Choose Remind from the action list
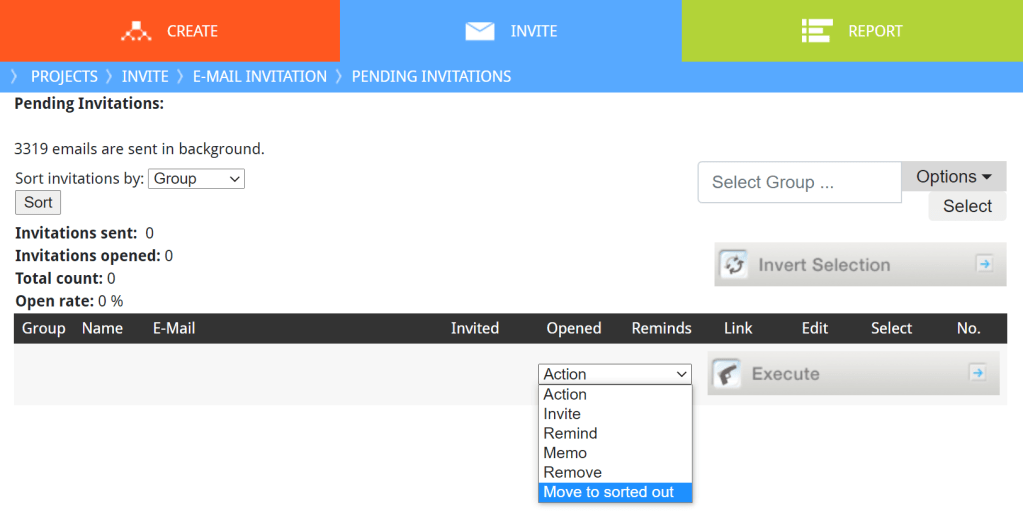The height and width of the screenshot is (511, 1023). [x=570, y=433]
